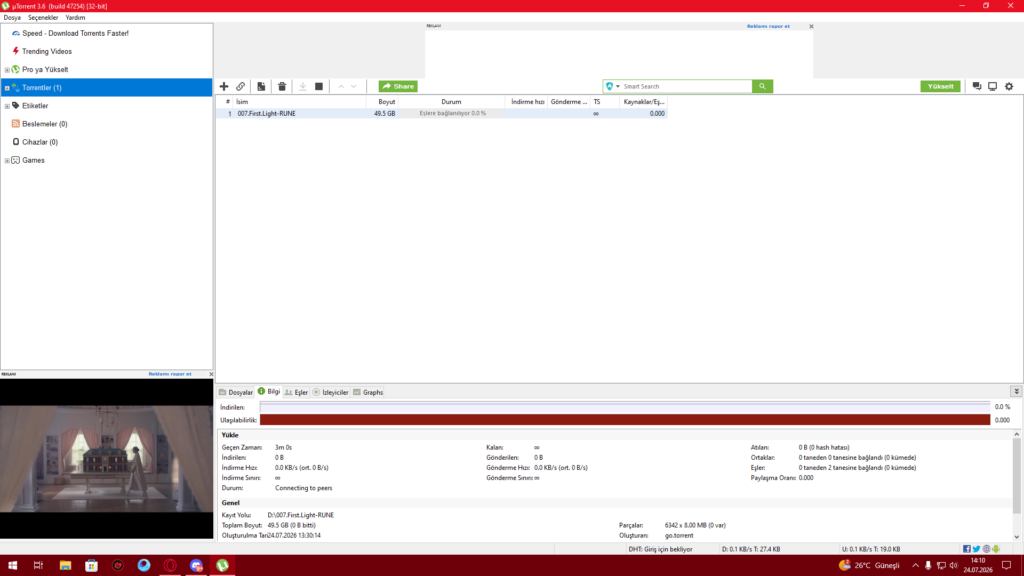Click the Add Torrent plus icon

(x=224, y=86)
